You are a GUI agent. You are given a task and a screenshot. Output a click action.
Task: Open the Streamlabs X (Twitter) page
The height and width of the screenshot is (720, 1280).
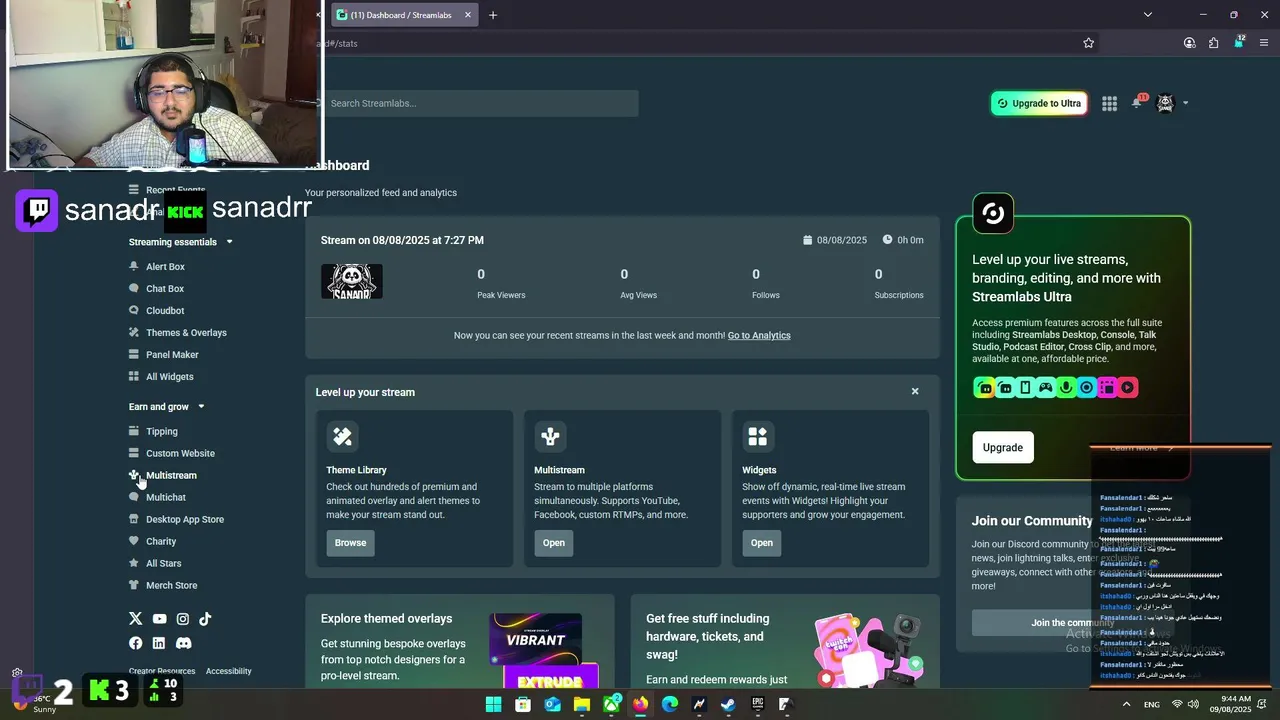click(x=136, y=619)
